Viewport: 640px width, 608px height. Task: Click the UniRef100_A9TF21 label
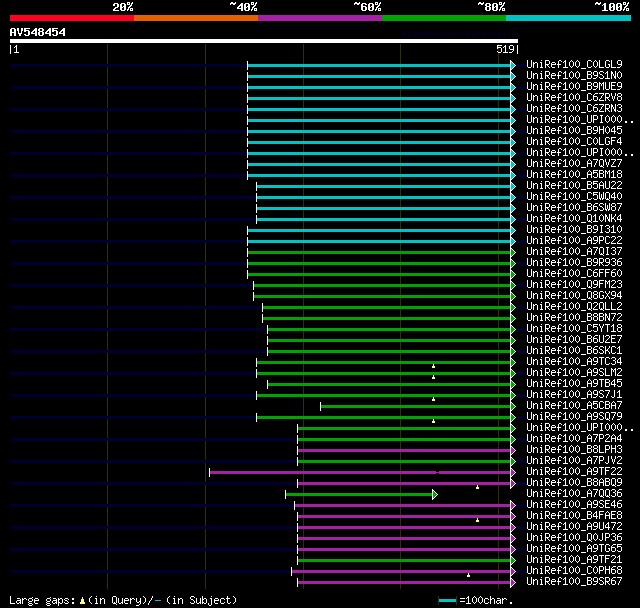pos(574,560)
